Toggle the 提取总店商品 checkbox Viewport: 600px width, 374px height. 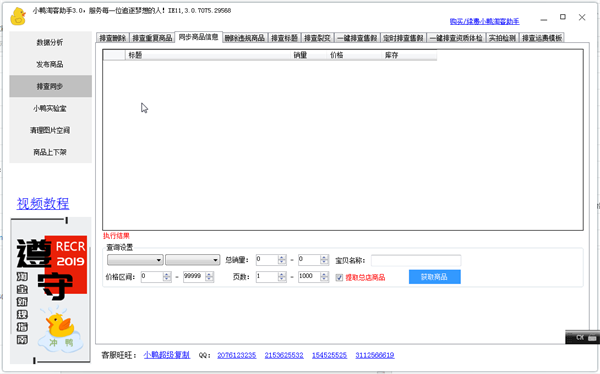point(339,278)
